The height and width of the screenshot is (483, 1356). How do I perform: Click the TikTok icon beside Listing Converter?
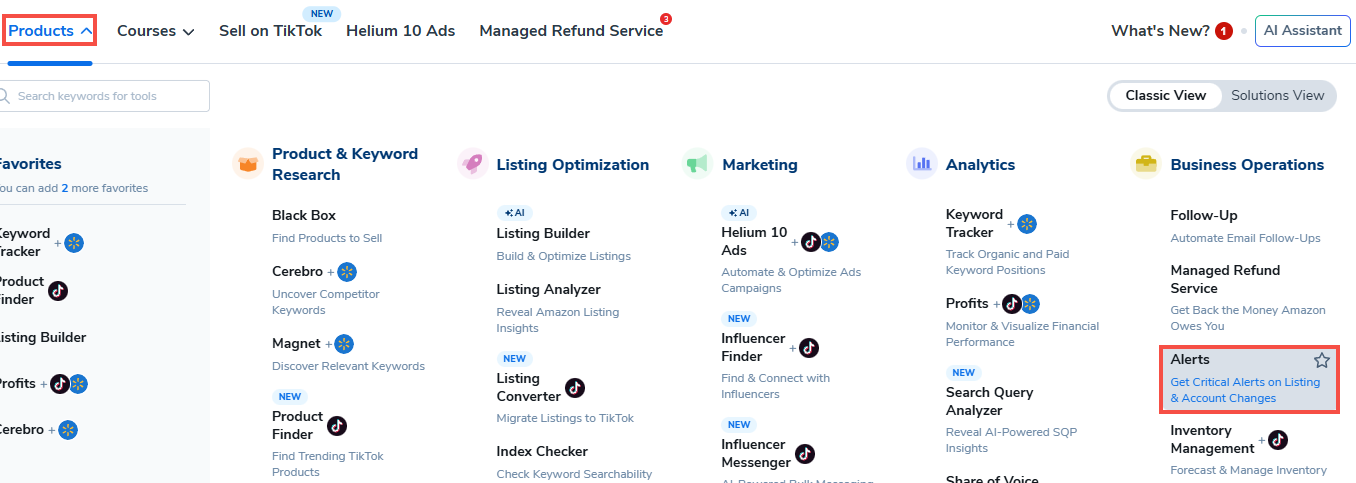click(x=574, y=388)
